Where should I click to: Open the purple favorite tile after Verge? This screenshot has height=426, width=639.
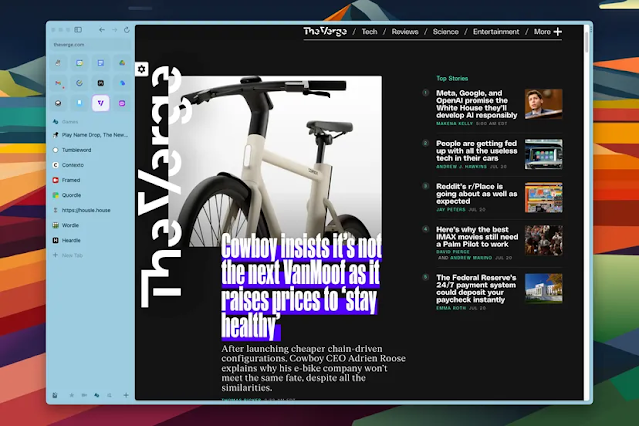122,103
